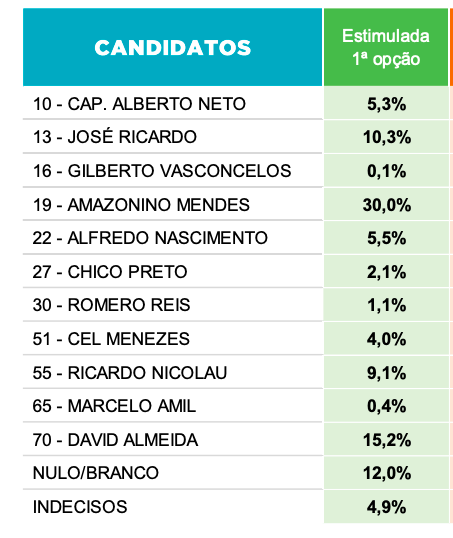This screenshot has height=538, width=453.
Task: Click candidate 55 - RICARDO NICOLAU
Action: [130, 373]
